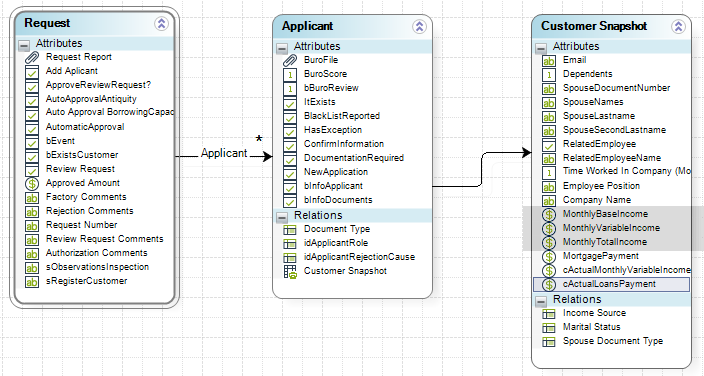Select the bInfoDocuments attribute
The image size is (704, 376).
point(338,200)
